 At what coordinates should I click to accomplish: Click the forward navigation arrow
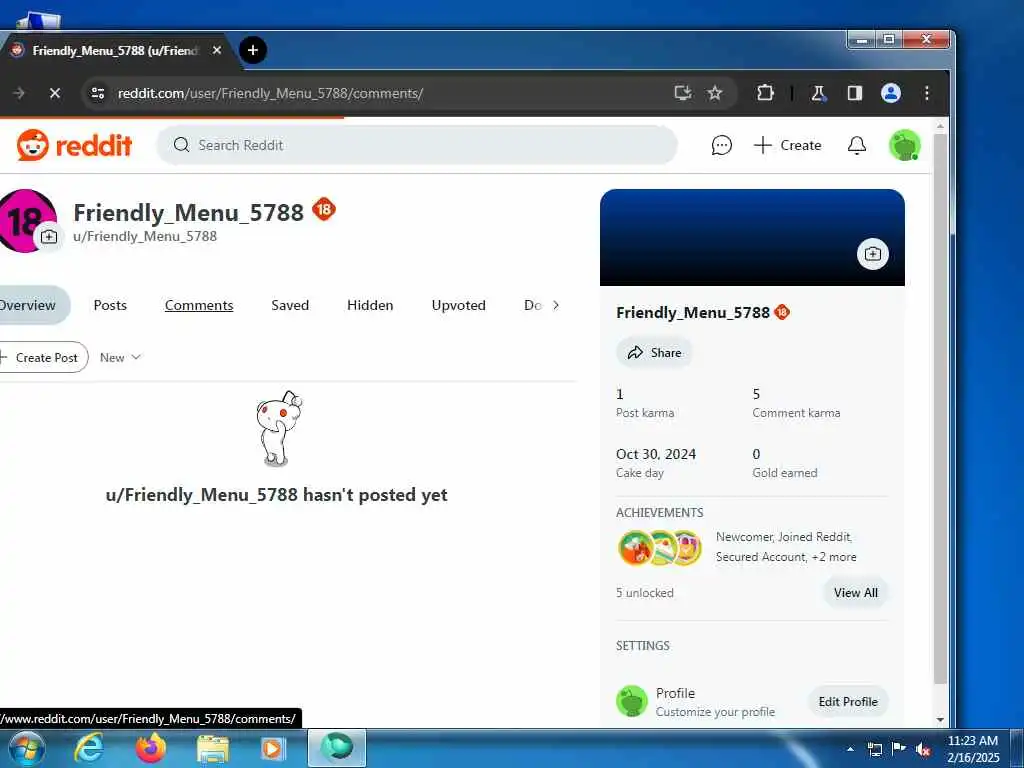pos(18,93)
